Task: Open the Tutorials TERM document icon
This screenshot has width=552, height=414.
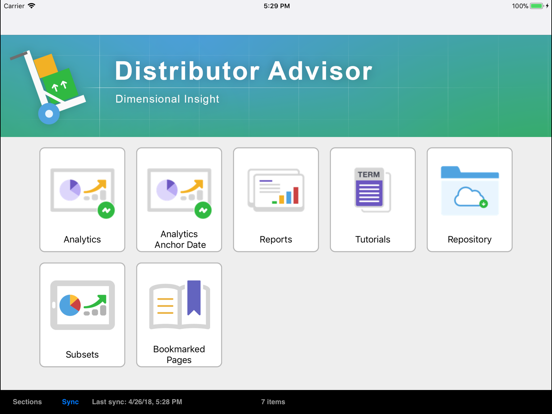Action: (x=372, y=190)
